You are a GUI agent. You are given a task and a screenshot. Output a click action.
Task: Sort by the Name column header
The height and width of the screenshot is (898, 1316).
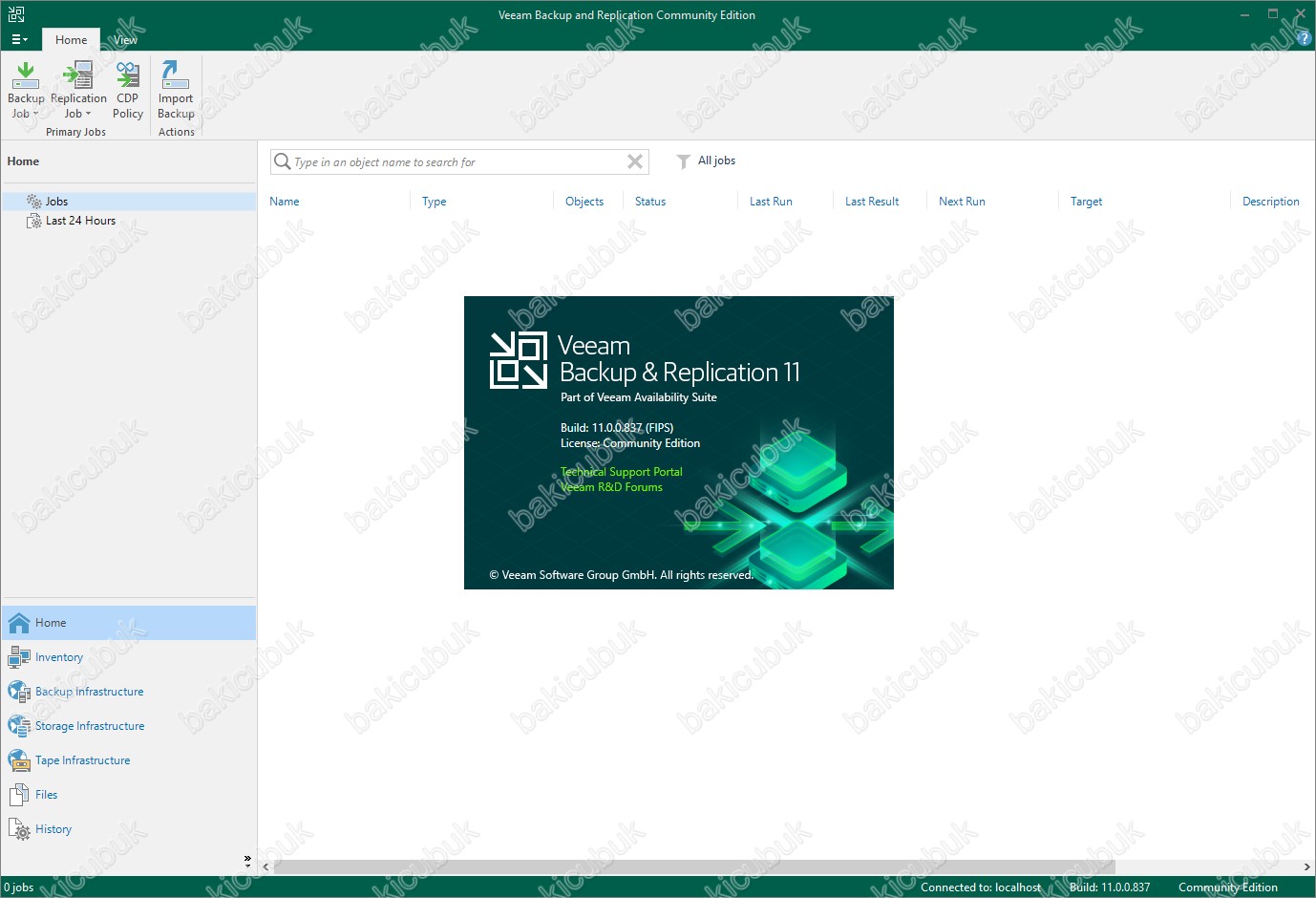(285, 202)
